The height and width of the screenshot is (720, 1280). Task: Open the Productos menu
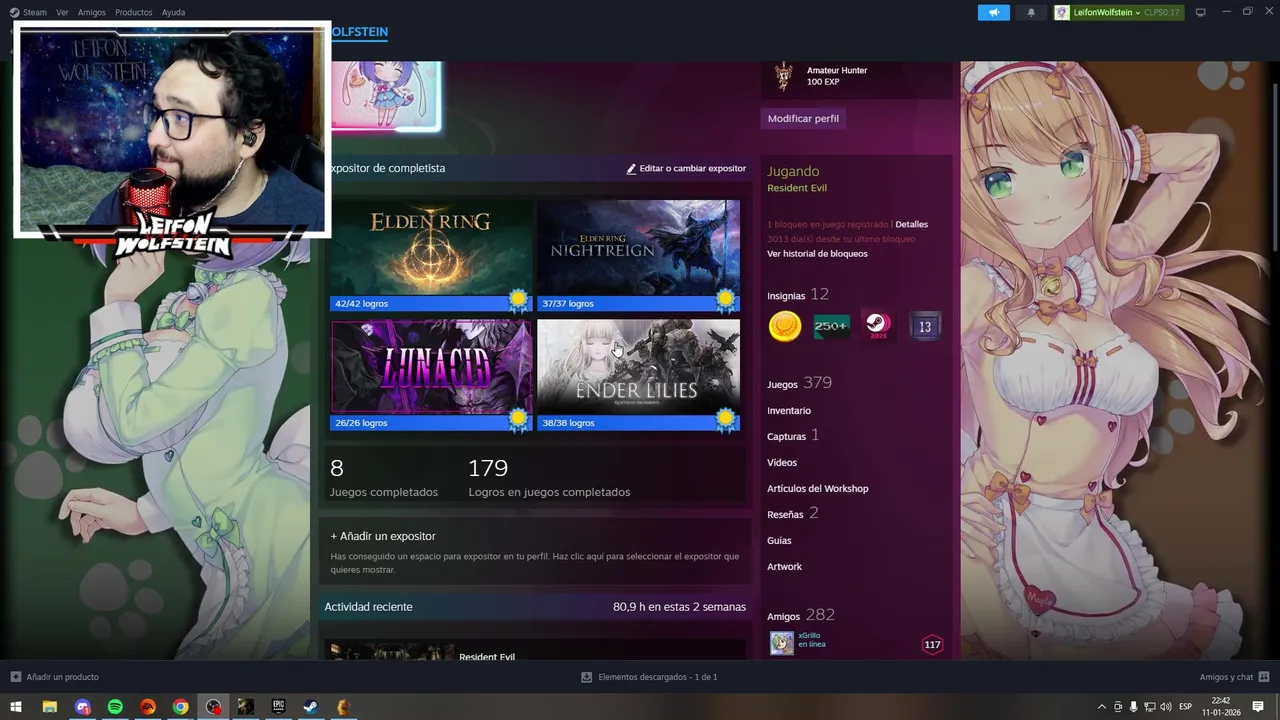[133, 12]
